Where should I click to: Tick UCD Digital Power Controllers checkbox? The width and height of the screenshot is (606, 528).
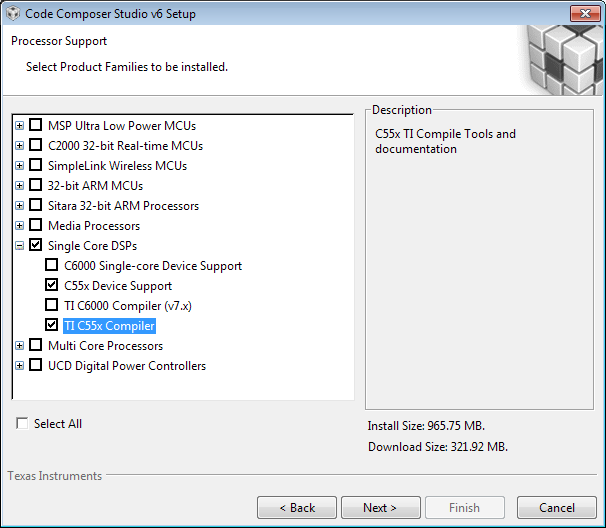point(36,365)
